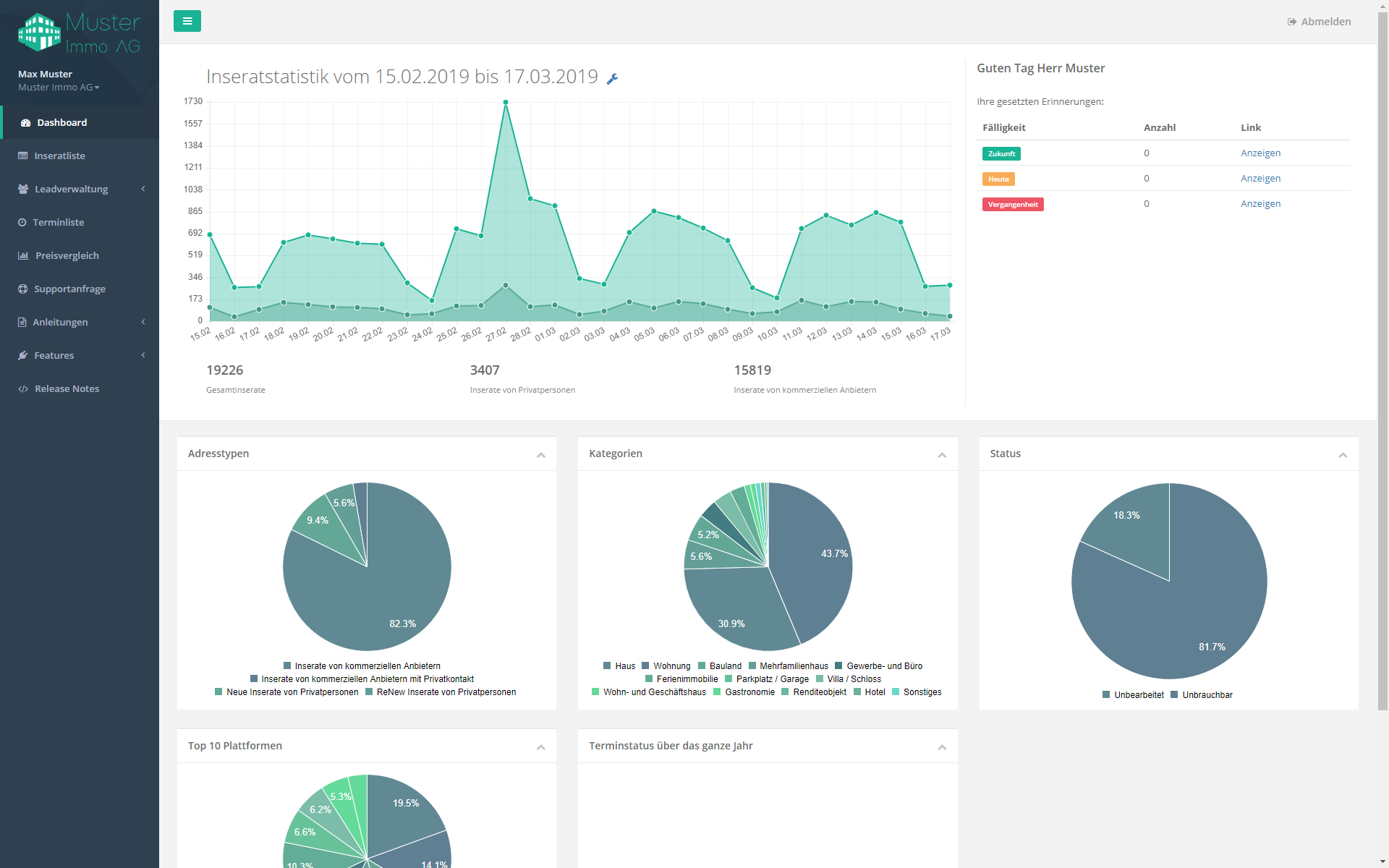This screenshot has height=868, width=1389.
Task: Click the Anleitungen document icon
Action: tap(22, 323)
